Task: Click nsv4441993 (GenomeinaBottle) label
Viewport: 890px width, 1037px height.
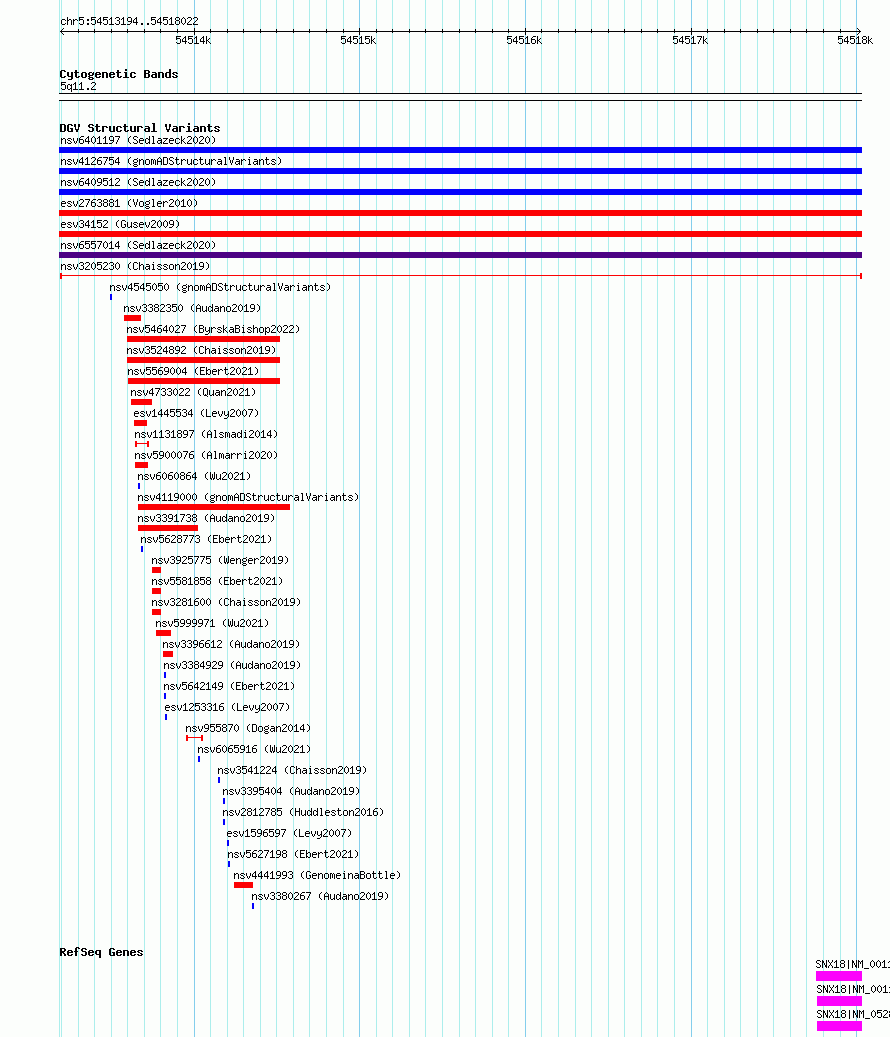Action: tap(317, 876)
